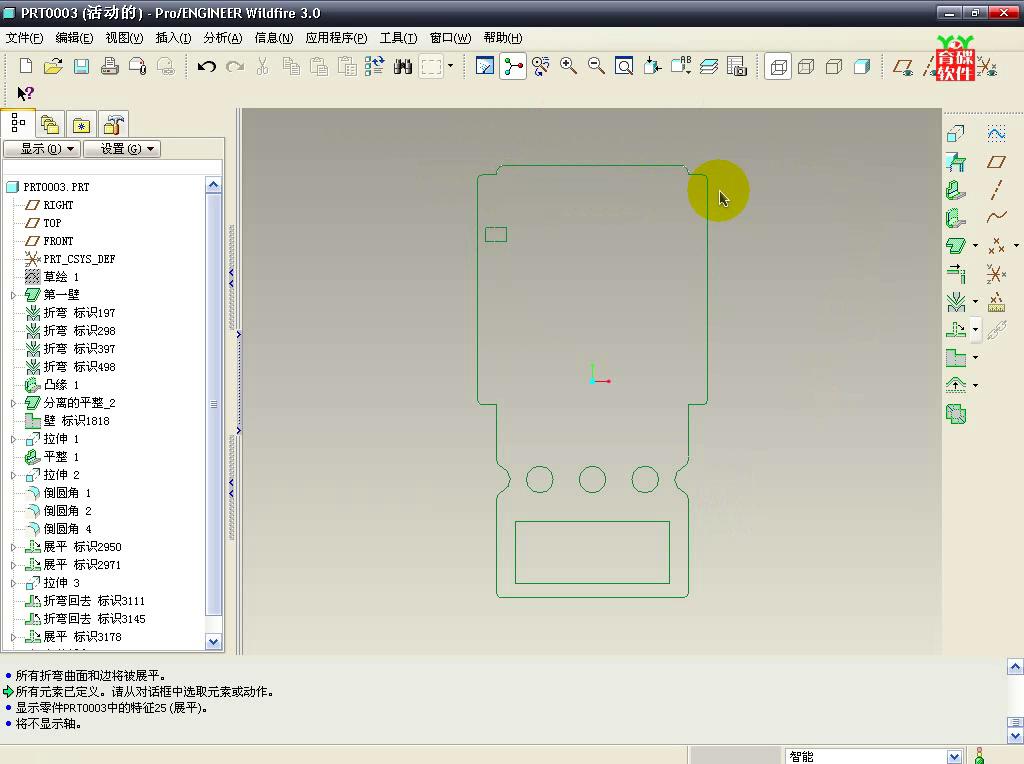The height and width of the screenshot is (764, 1024).
Task: Open the dropdown arrow beside the Bend tool
Action: click(x=976, y=302)
